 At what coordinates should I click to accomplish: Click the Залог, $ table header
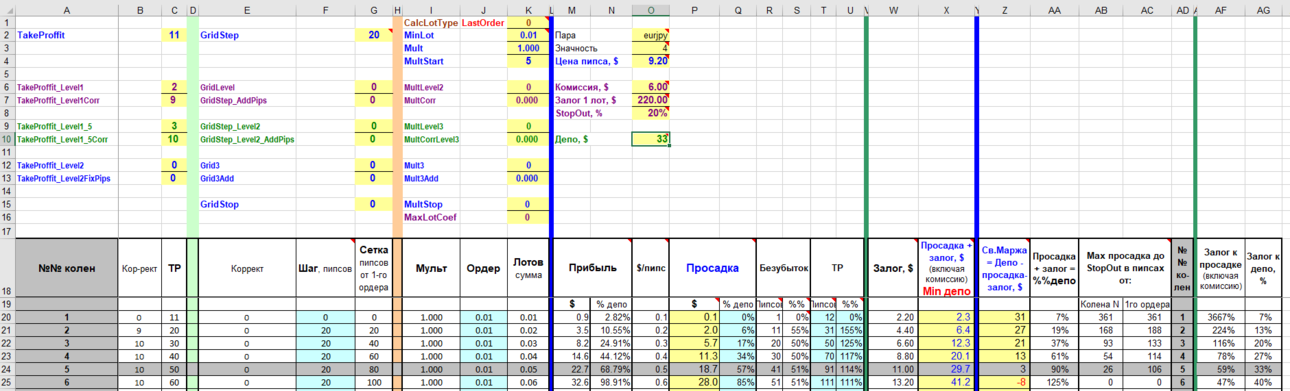893,269
